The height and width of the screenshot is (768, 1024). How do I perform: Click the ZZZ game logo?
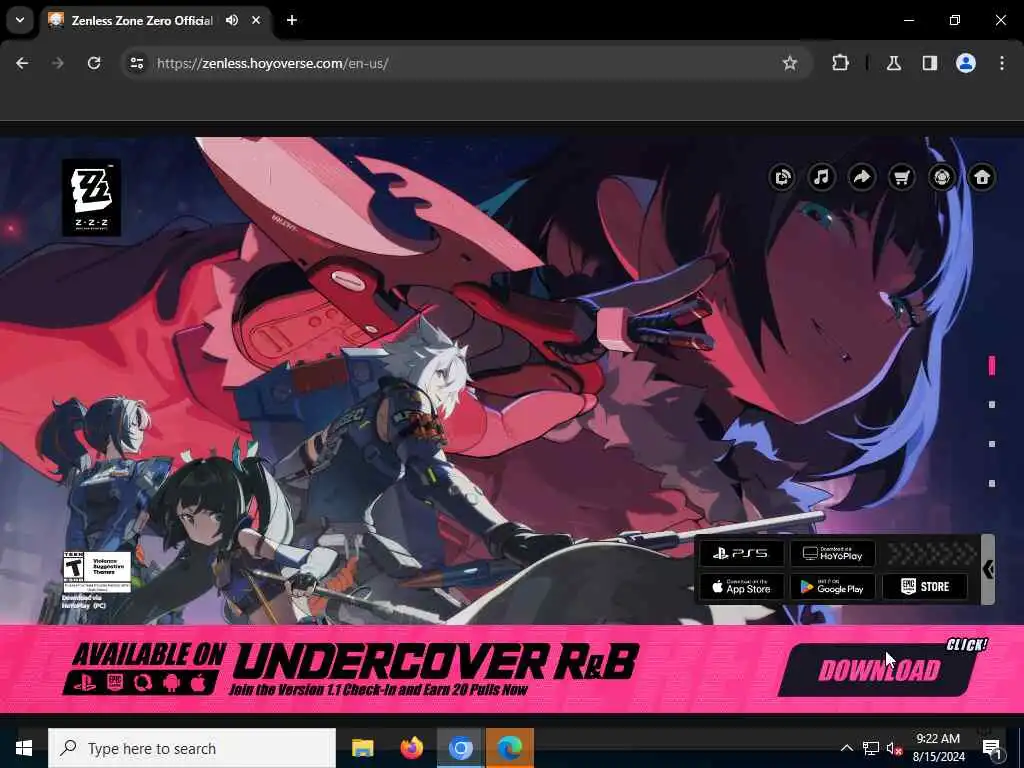tap(91, 197)
